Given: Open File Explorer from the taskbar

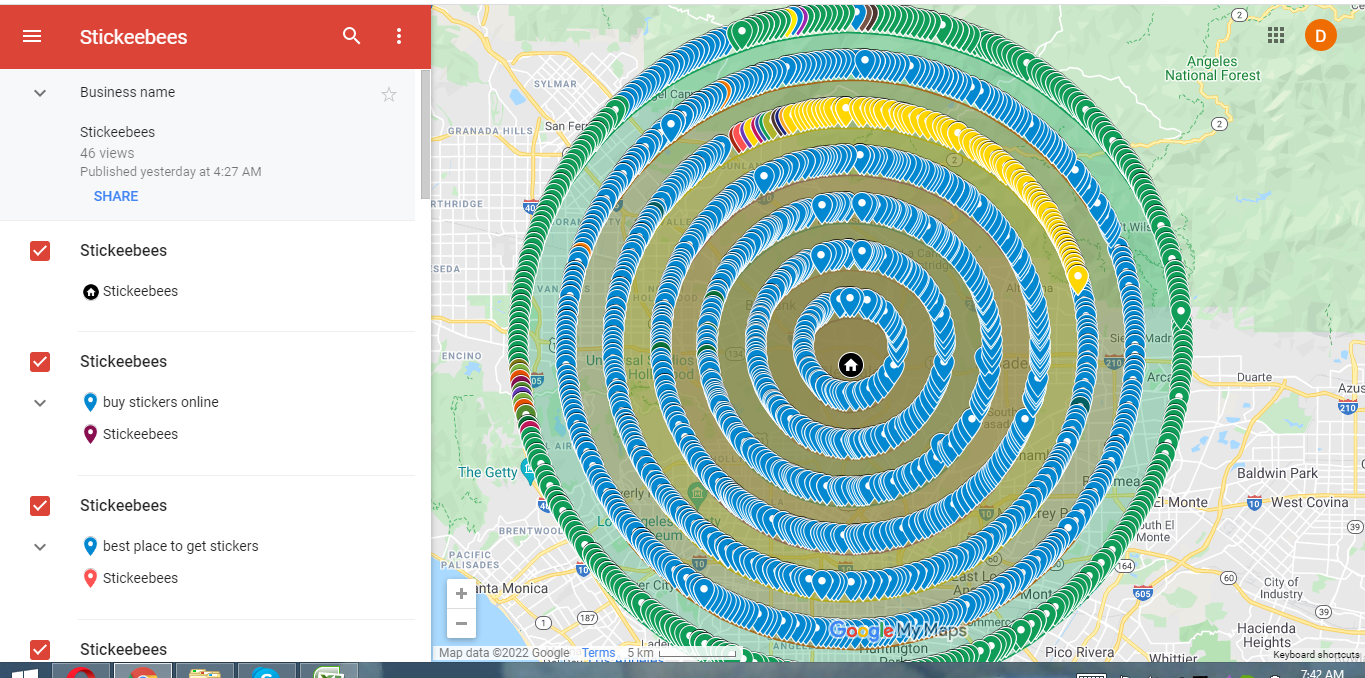Looking at the screenshot, I should [x=204, y=671].
